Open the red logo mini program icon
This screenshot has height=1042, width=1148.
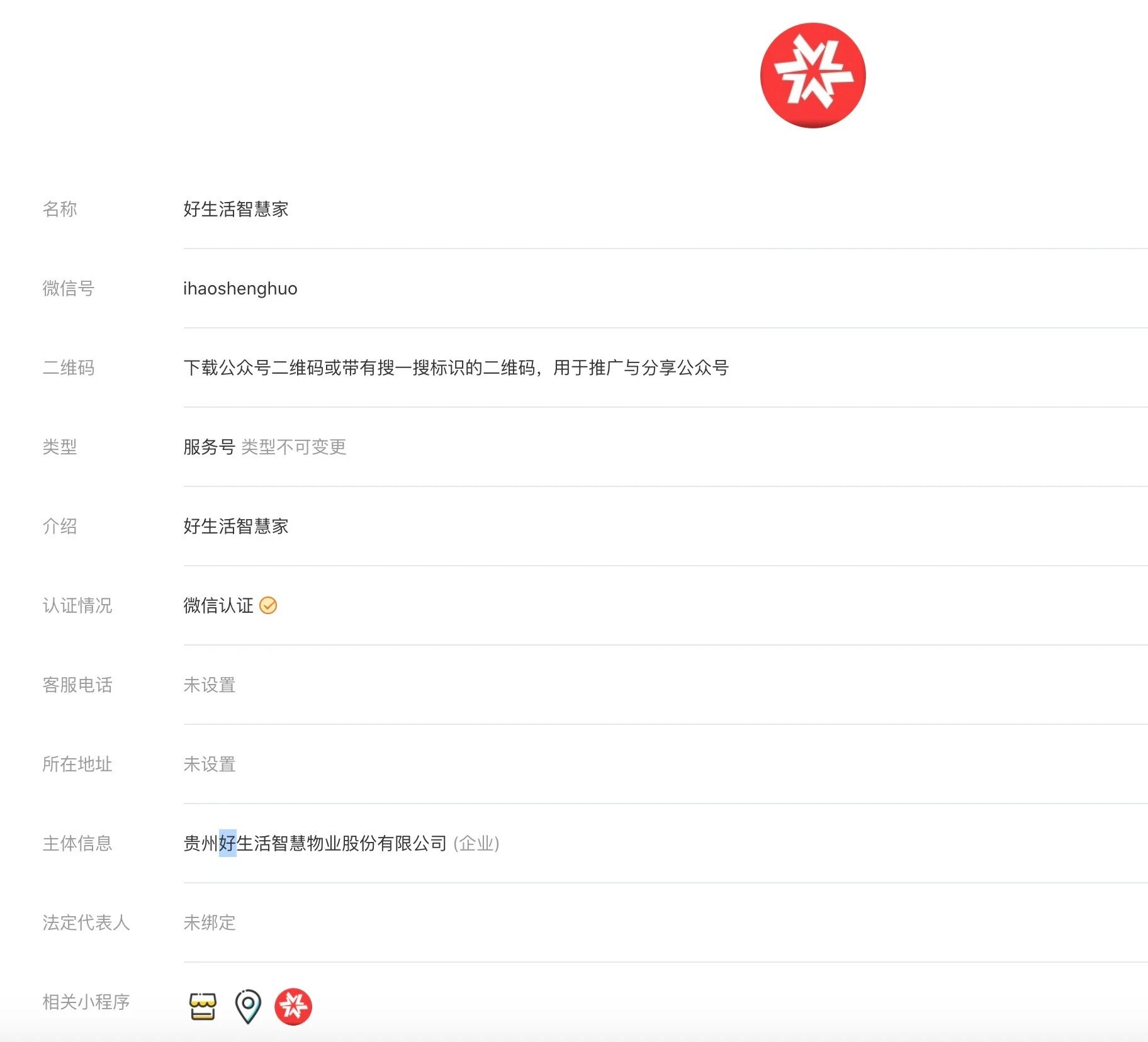coord(293,1006)
